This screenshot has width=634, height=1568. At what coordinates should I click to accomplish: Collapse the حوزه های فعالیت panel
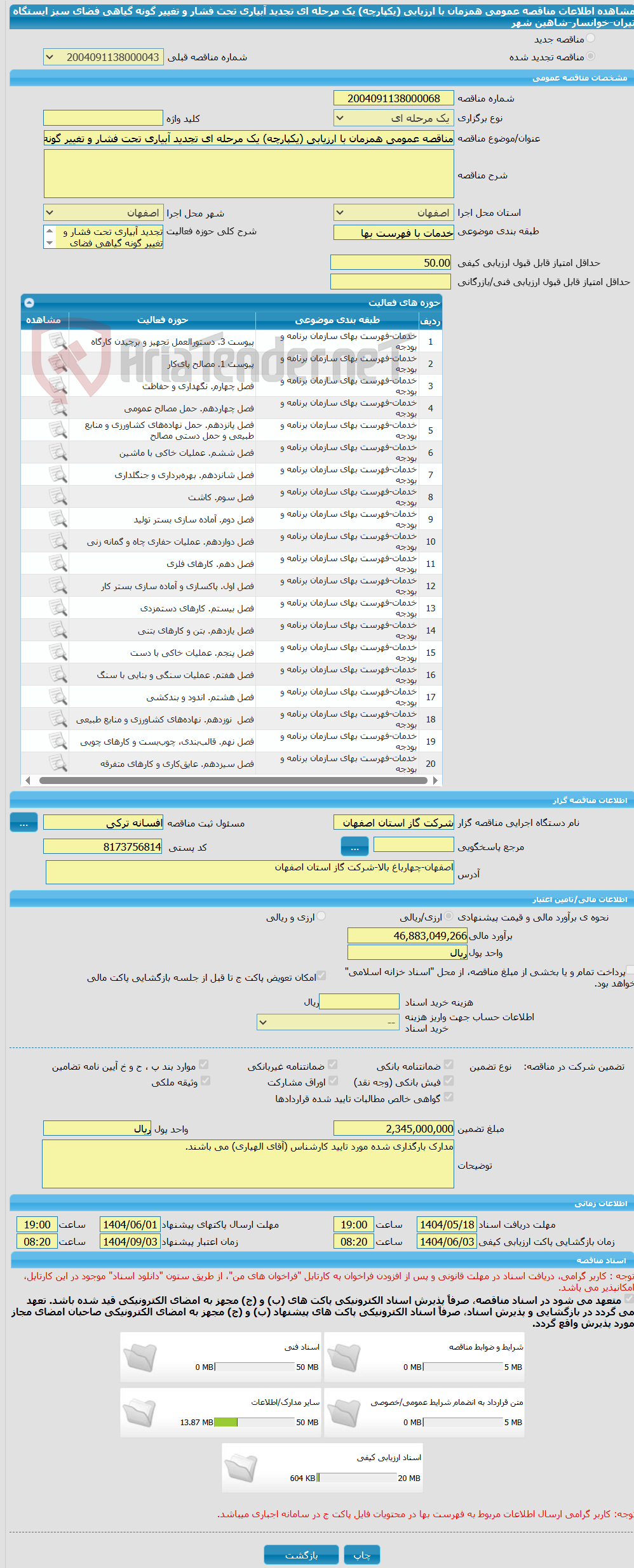point(29,303)
